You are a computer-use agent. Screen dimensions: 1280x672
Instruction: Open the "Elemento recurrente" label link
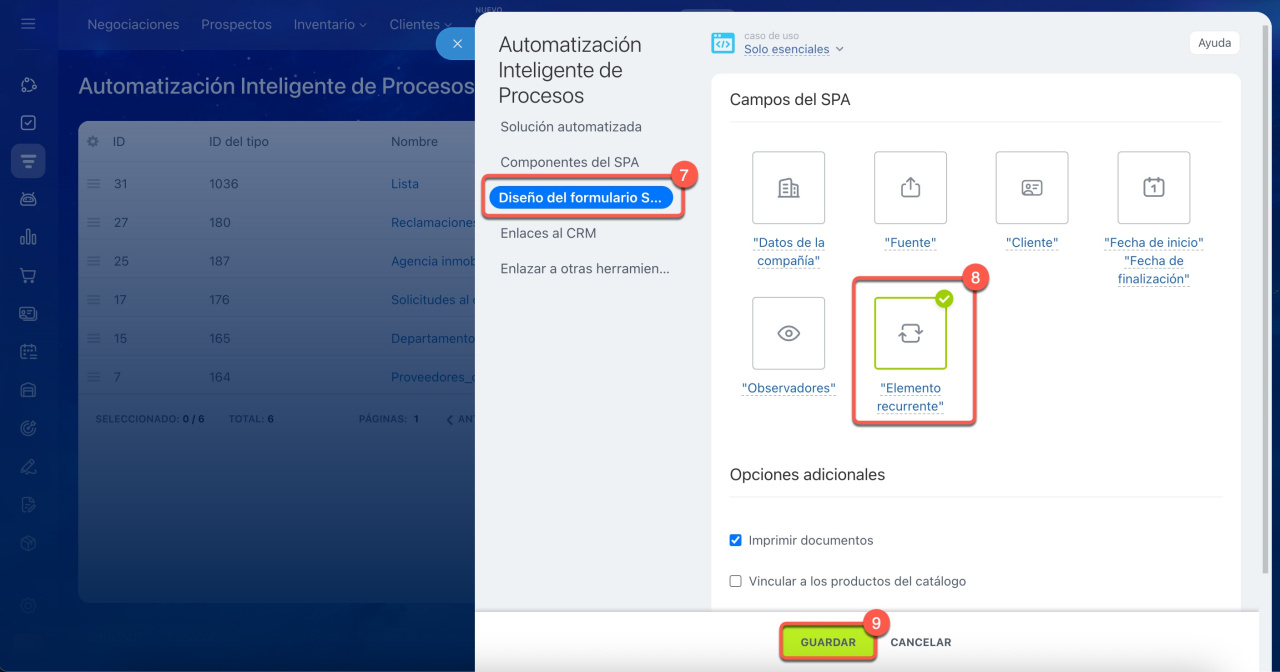[x=910, y=397]
